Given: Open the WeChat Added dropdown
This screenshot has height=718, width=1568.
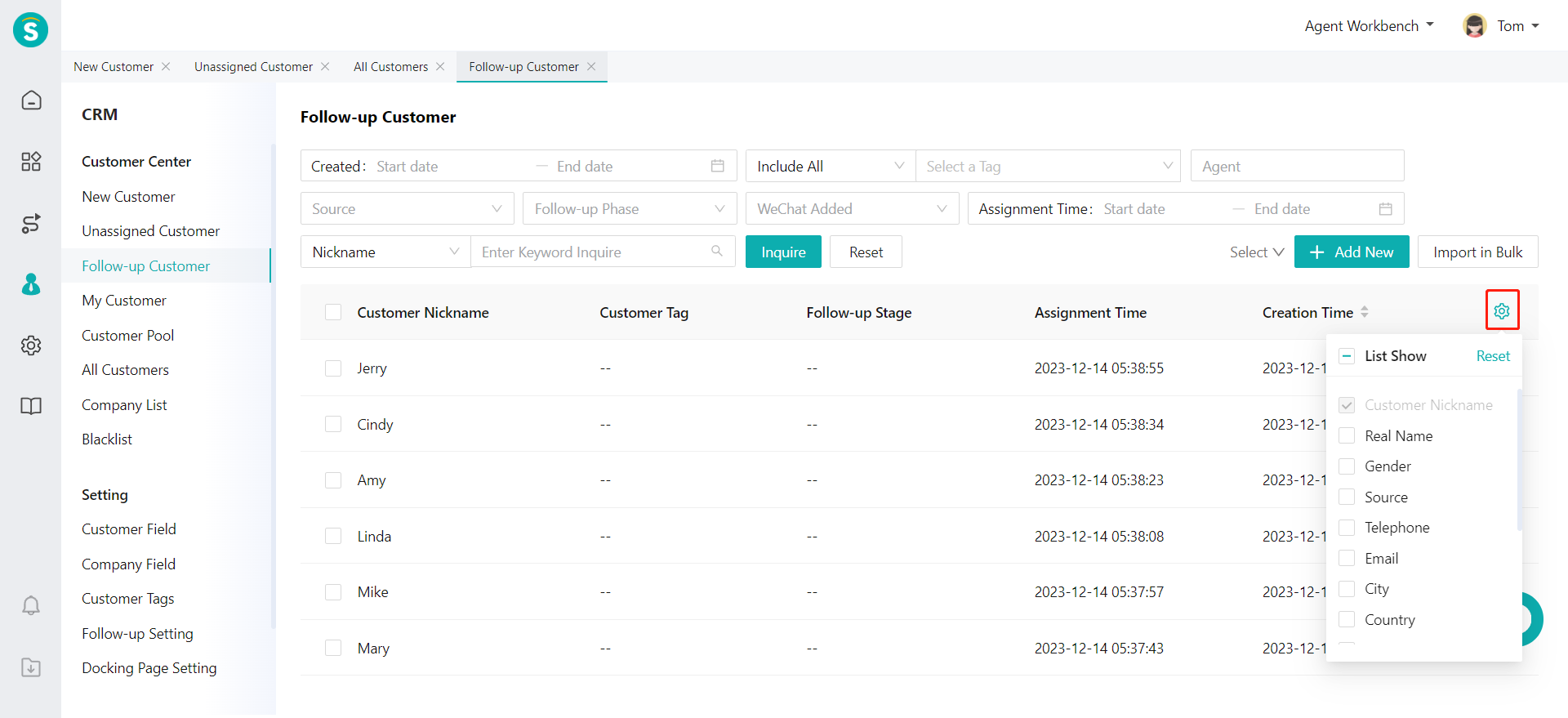Looking at the screenshot, I should [x=853, y=208].
